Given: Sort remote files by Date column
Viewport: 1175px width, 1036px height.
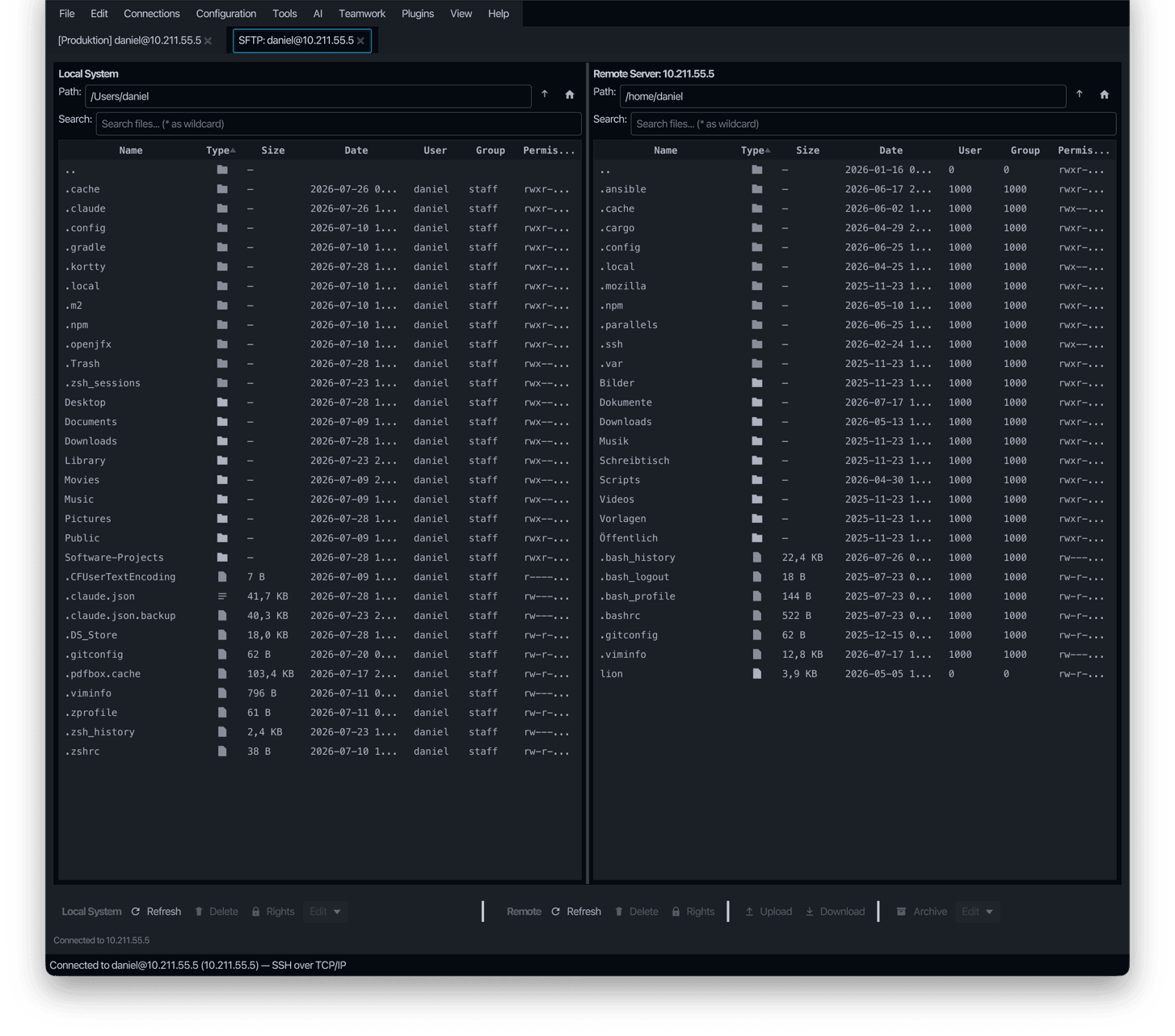Looking at the screenshot, I should click(x=891, y=150).
